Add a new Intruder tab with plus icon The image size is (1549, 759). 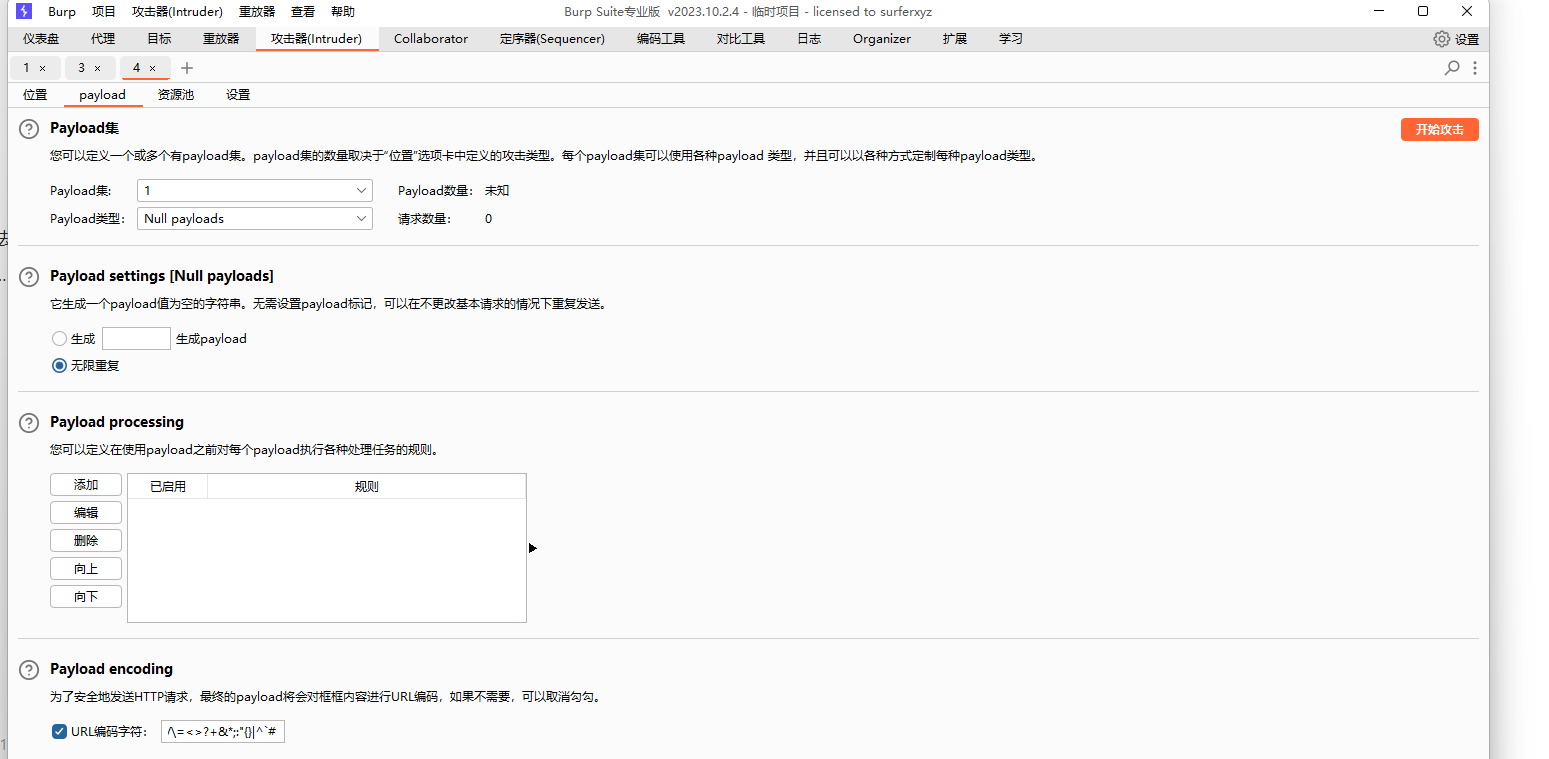187,68
